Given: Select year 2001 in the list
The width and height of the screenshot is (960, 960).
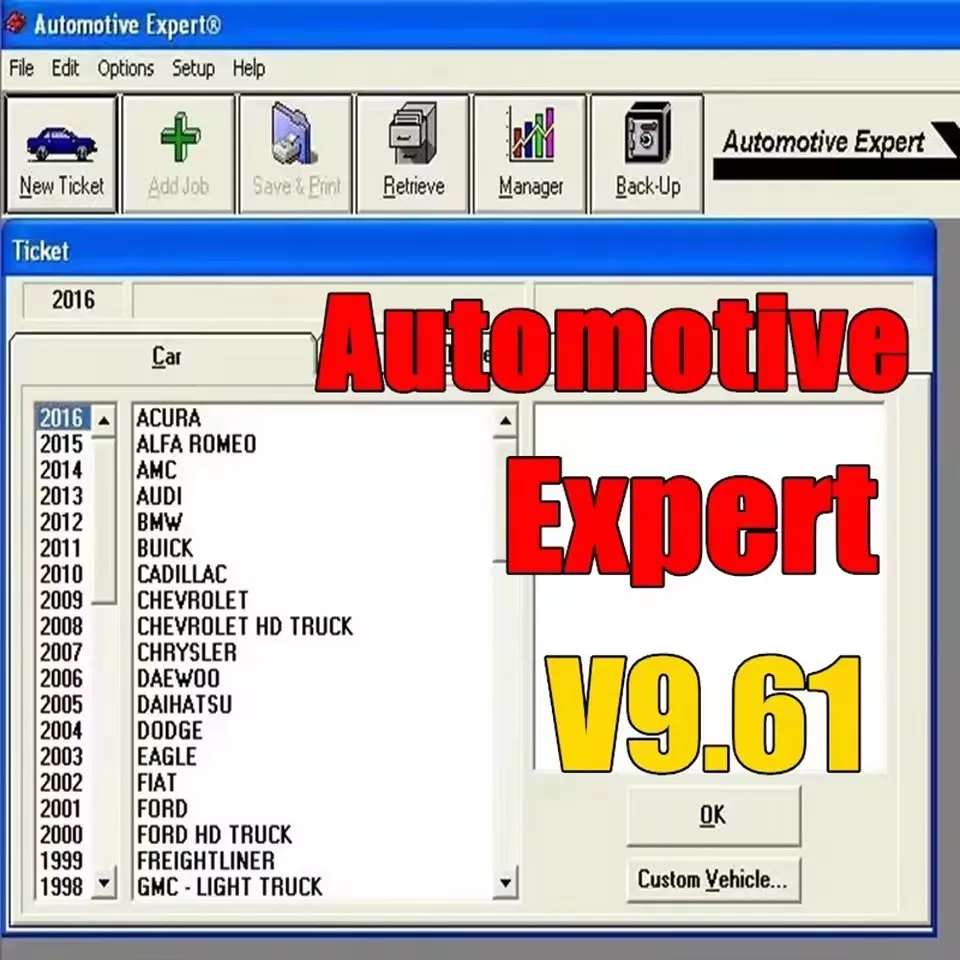Looking at the screenshot, I should [62, 809].
